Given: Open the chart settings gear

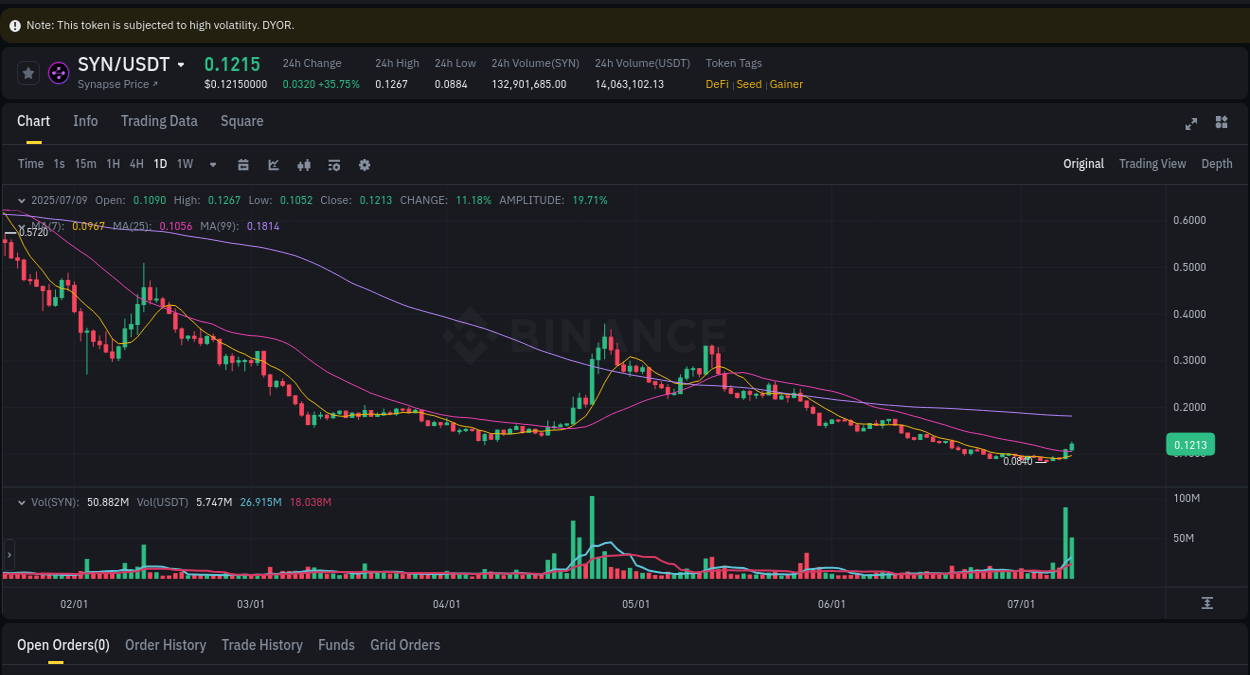Looking at the screenshot, I should pyautogui.click(x=364, y=164).
